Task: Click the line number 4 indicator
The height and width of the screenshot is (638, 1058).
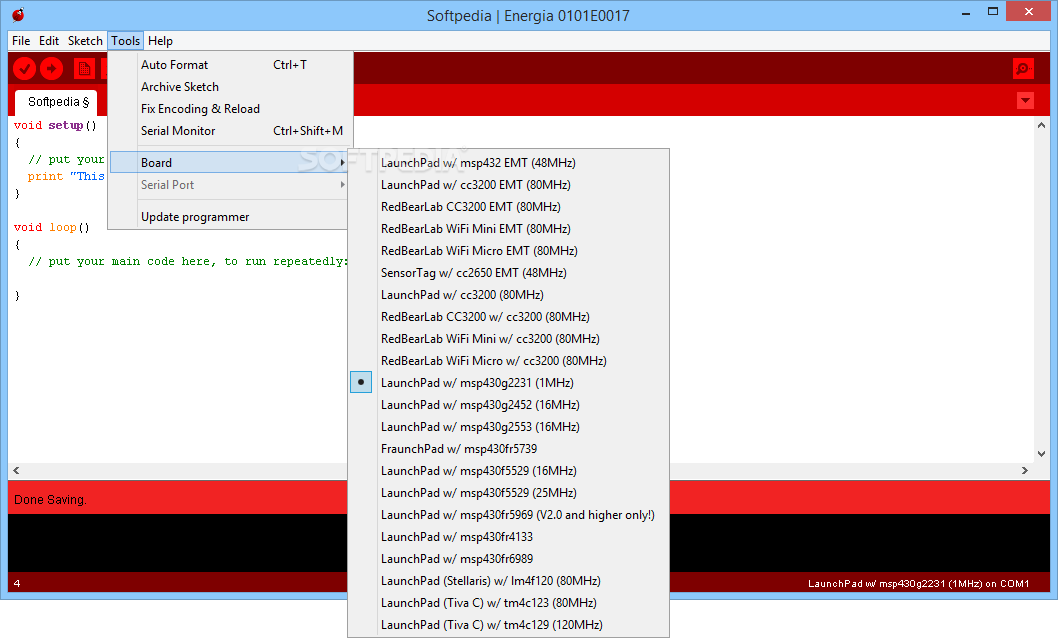Action: coord(17,583)
